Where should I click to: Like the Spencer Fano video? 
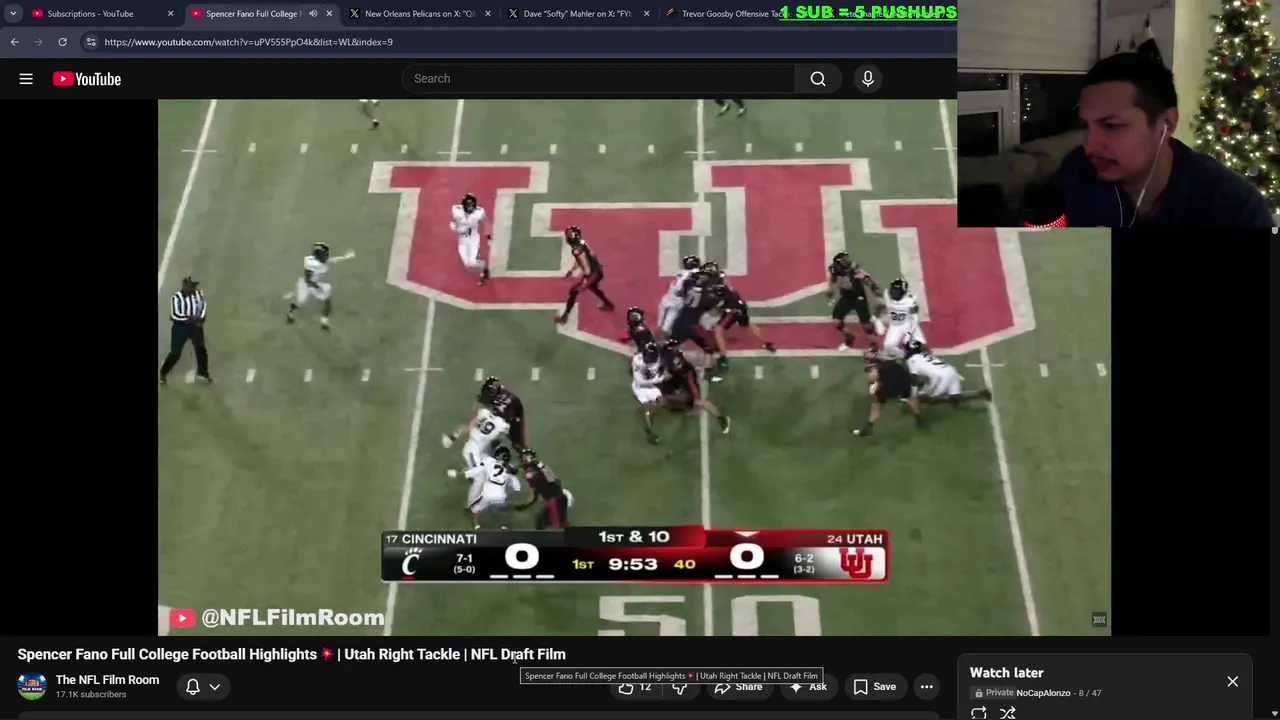point(634,687)
